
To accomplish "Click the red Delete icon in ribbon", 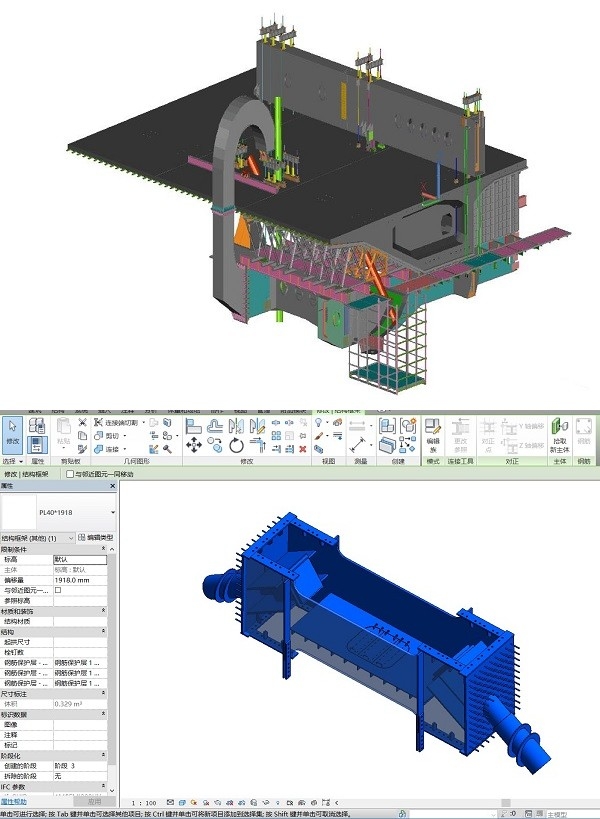I will coord(303,449).
